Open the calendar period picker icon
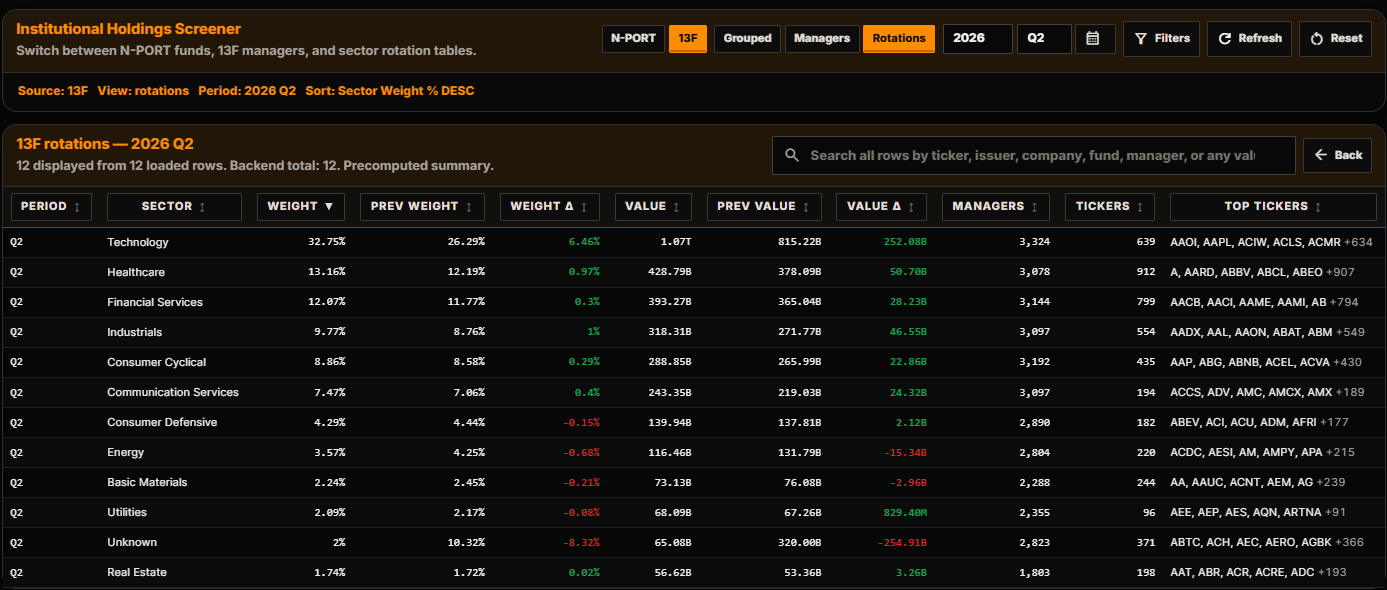Screen dimensions: 1387x590 [1094, 38]
